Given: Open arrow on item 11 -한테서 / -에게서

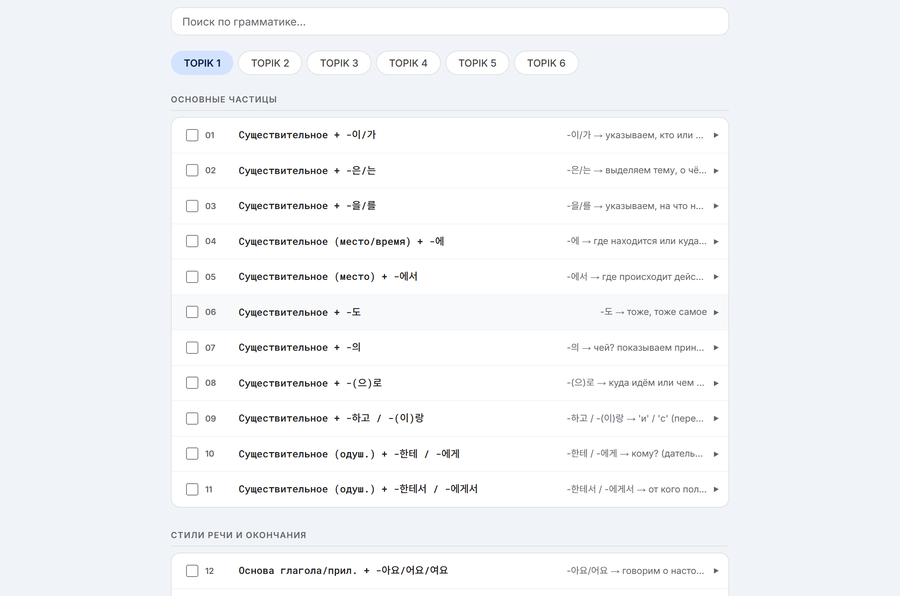Looking at the screenshot, I should pos(716,489).
